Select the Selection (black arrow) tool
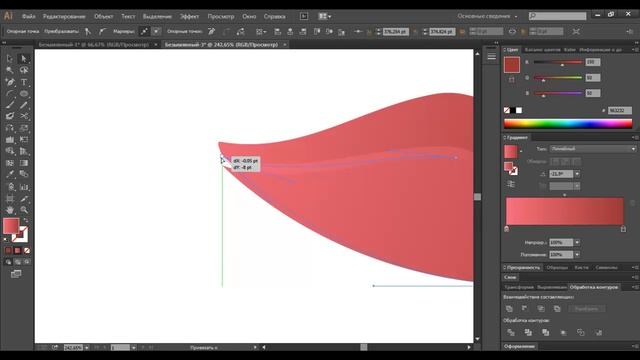The width and height of the screenshot is (640, 360). coord(10,59)
